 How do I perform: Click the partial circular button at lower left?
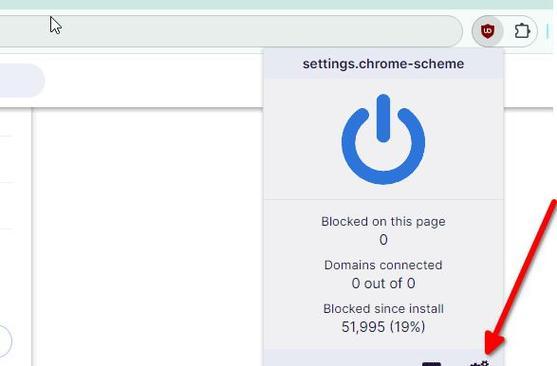(x=5, y=341)
